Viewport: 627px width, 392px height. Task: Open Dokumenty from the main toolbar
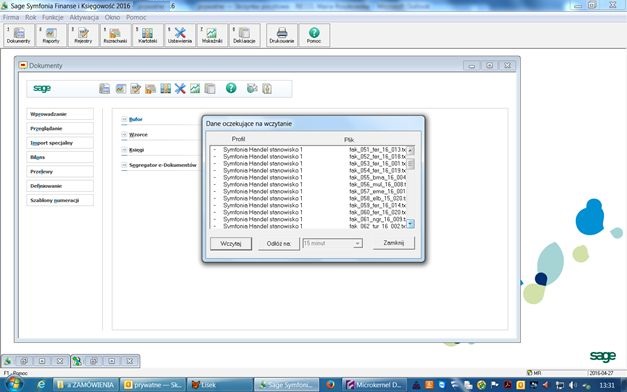pyautogui.click(x=19, y=35)
